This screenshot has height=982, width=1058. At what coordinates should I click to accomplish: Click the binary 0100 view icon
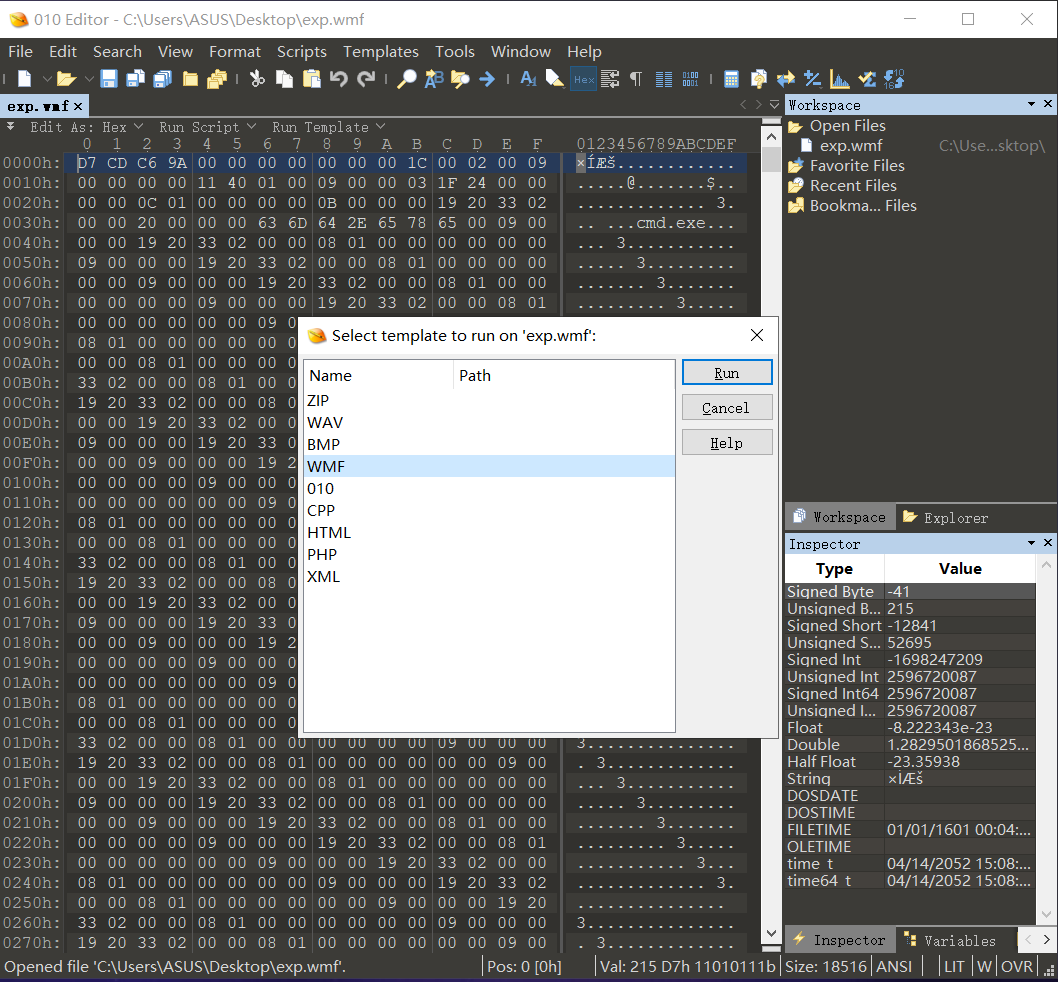(690, 79)
